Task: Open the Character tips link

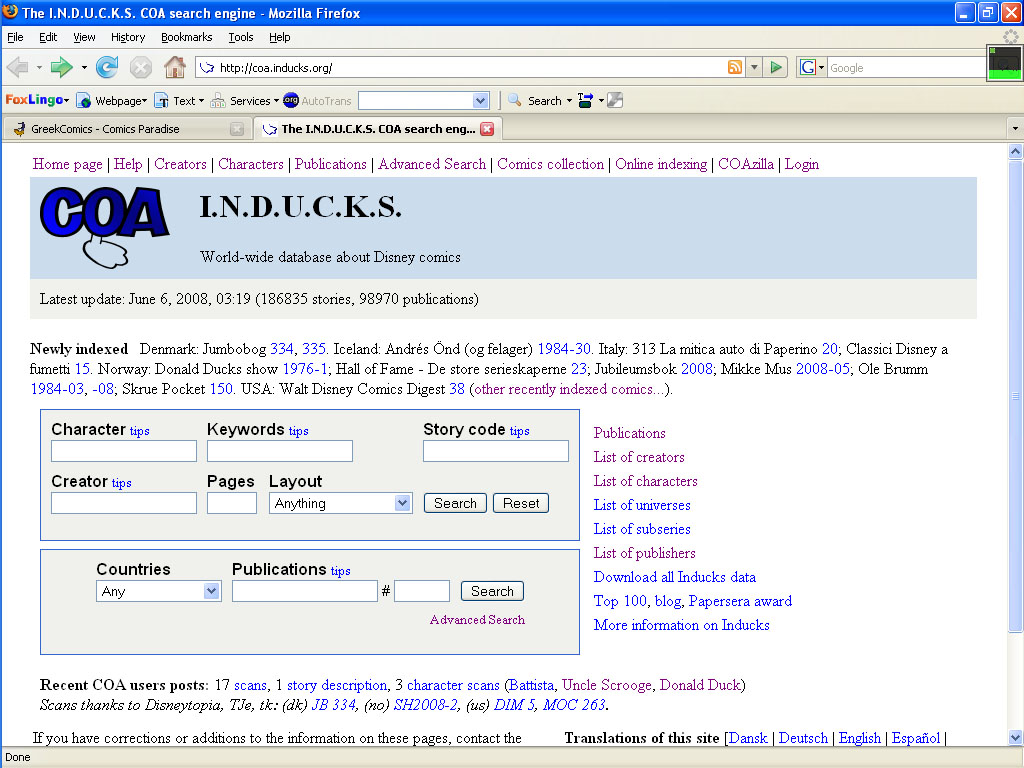Action: 139,431
